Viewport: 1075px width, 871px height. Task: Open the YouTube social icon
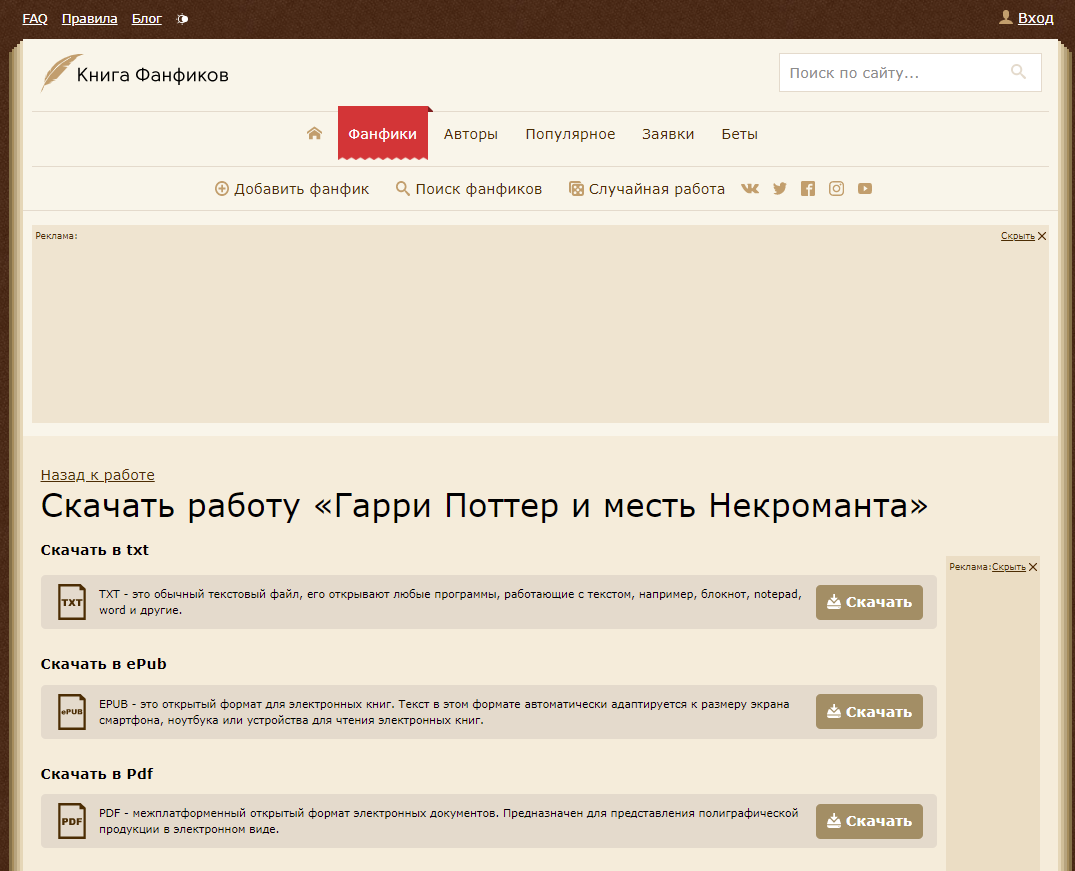pyautogui.click(x=865, y=189)
